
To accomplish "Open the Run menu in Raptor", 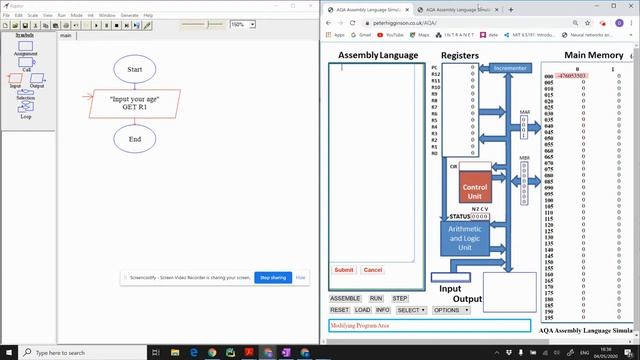I will (62, 15).
